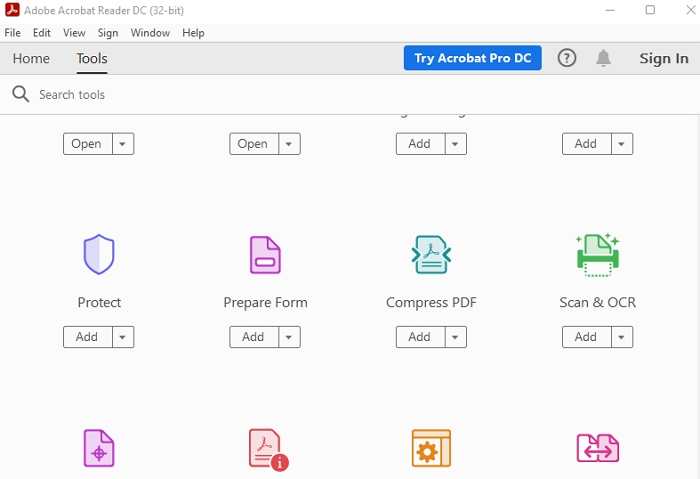Launch the Scan & OCR printer icon
Screen dimensions: 700x479
click(598, 254)
